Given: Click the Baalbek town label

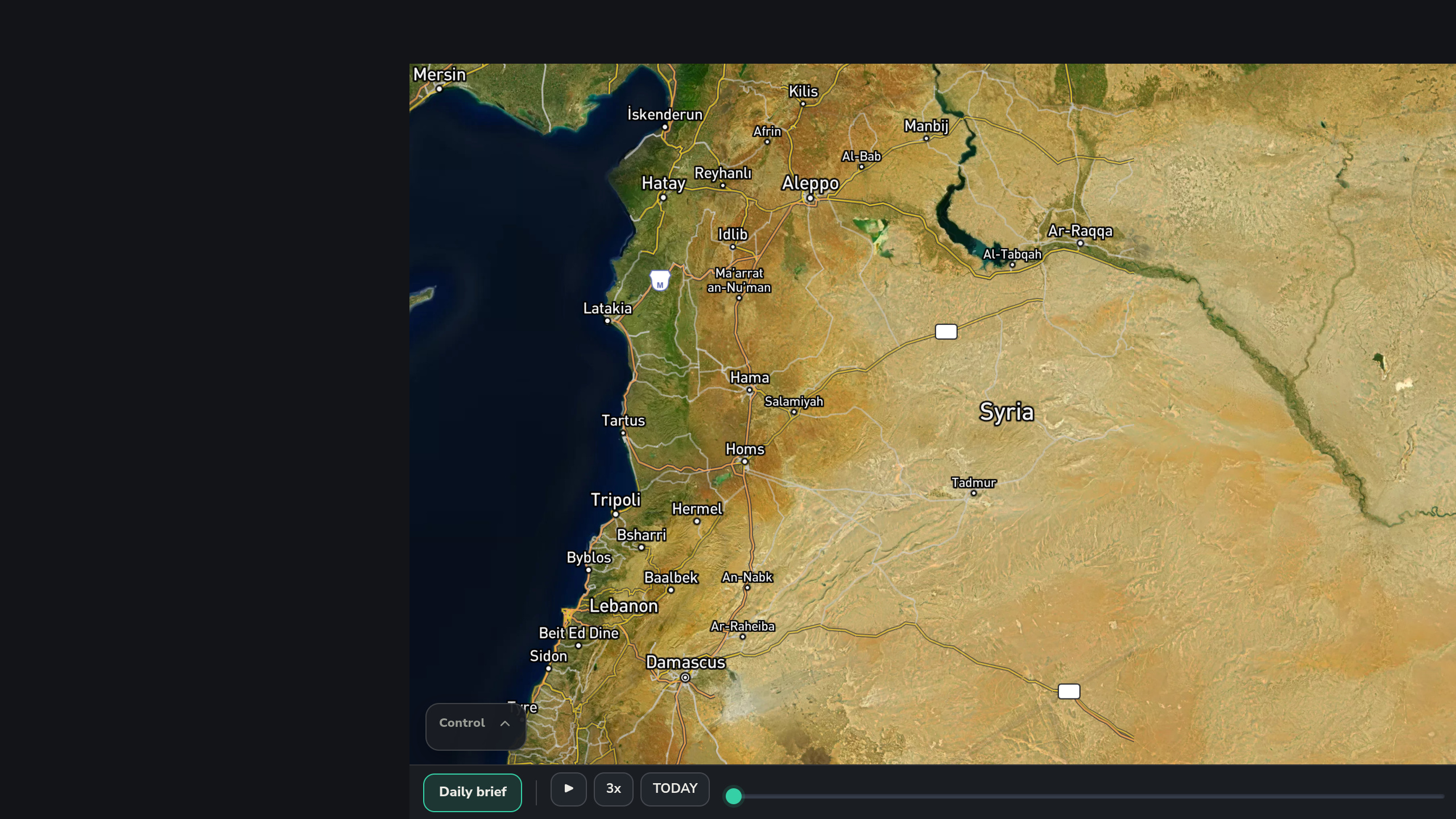Looking at the screenshot, I should pos(671,578).
